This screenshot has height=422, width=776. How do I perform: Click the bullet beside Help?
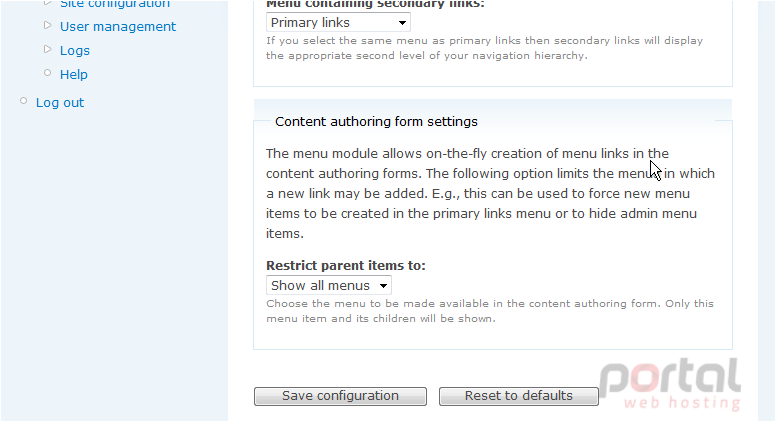pyautogui.click(x=48, y=73)
